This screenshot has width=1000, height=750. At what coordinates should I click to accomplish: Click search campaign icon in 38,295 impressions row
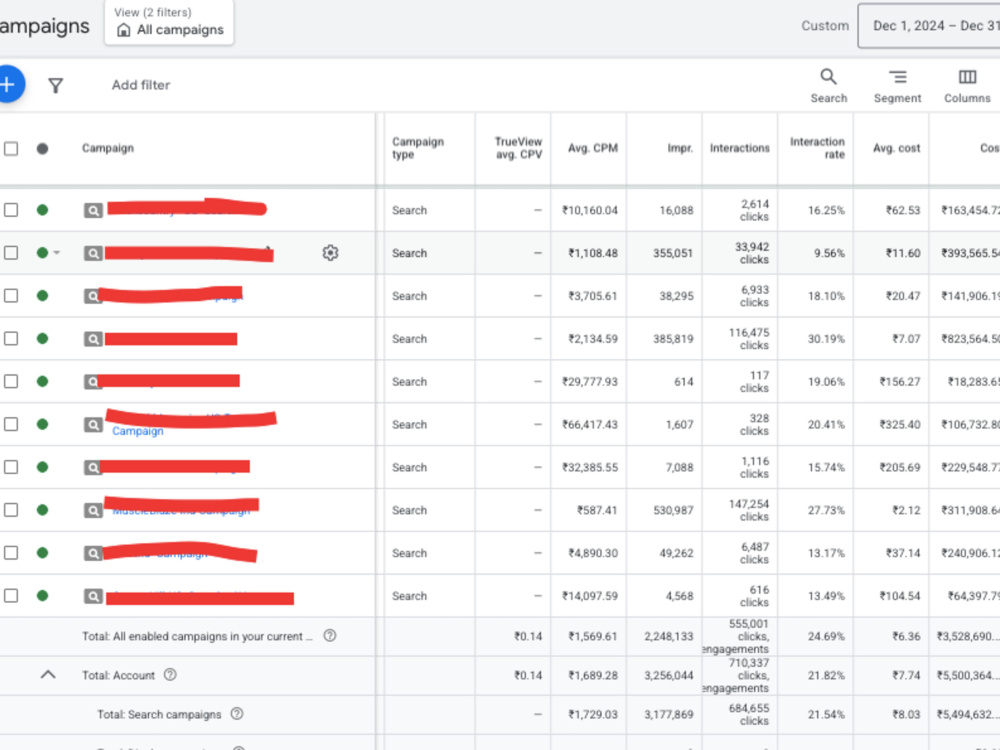93,296
